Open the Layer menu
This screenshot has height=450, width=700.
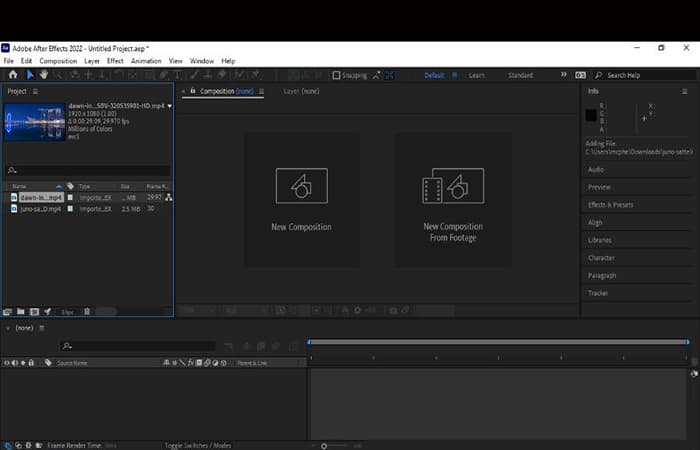pos(92,61)
